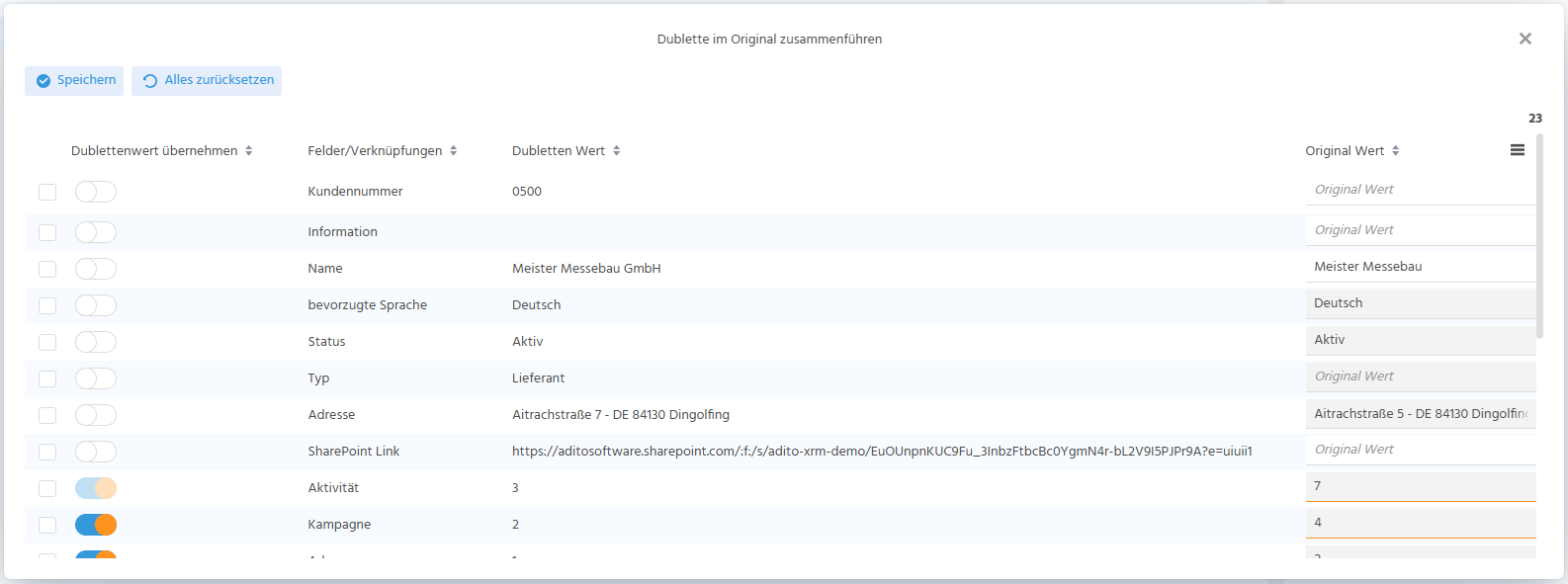Select the 0500 customer number cell
The width and height of the screenshot is (1568, 584).
click(527, 192)
